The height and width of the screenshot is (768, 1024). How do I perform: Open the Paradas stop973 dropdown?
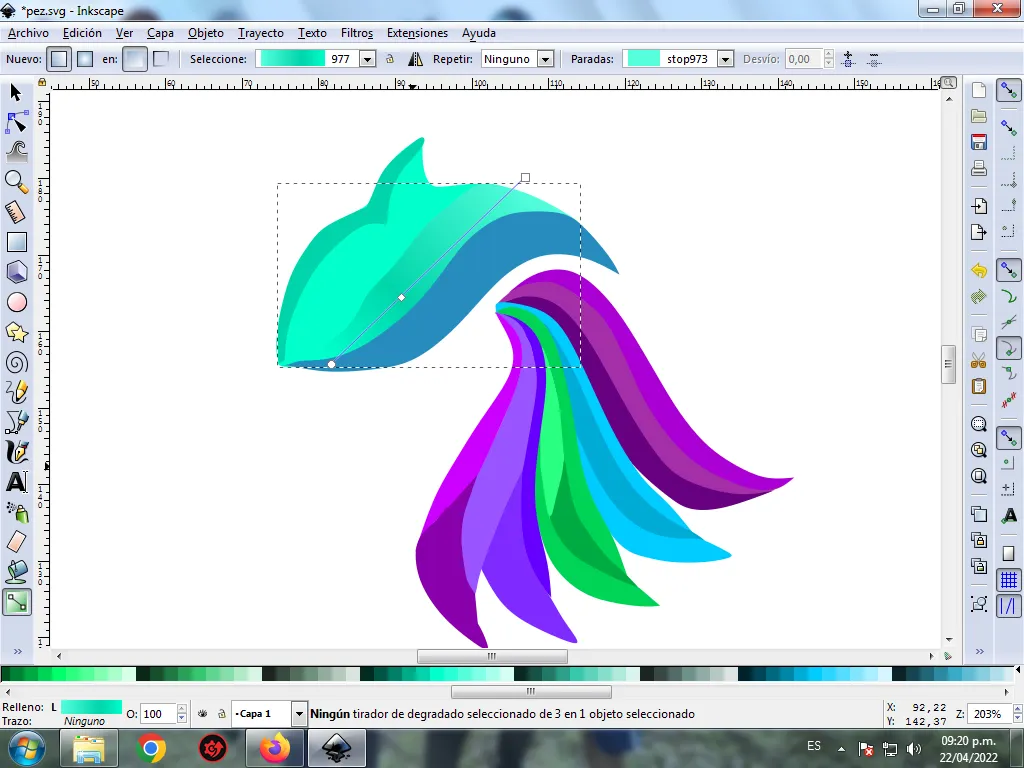(x=725, y=59)
